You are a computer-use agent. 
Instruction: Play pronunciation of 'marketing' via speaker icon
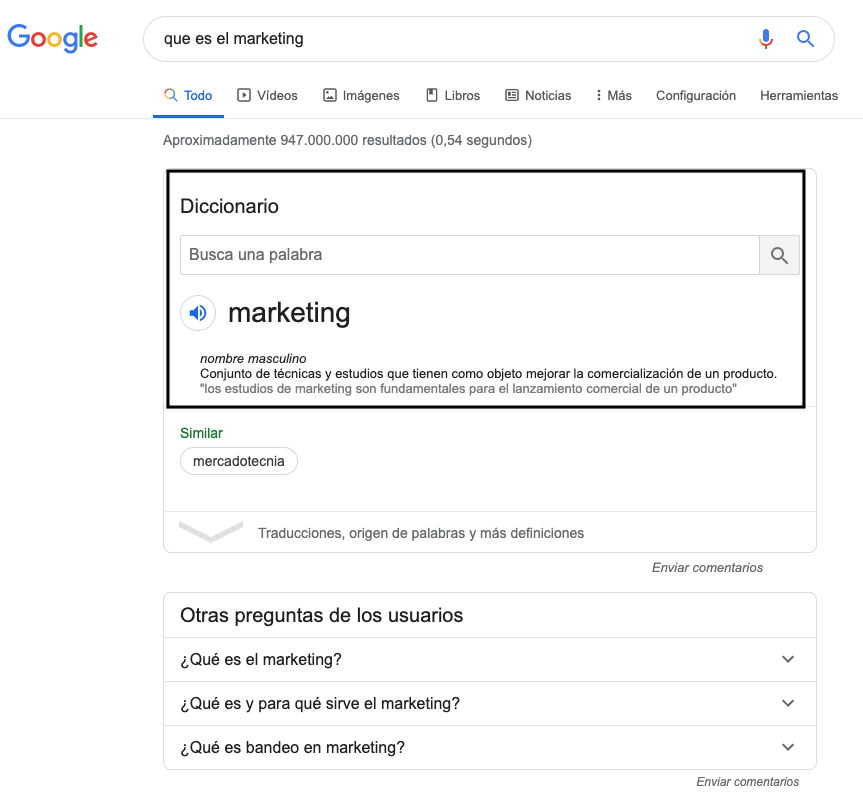click(198, 313)
